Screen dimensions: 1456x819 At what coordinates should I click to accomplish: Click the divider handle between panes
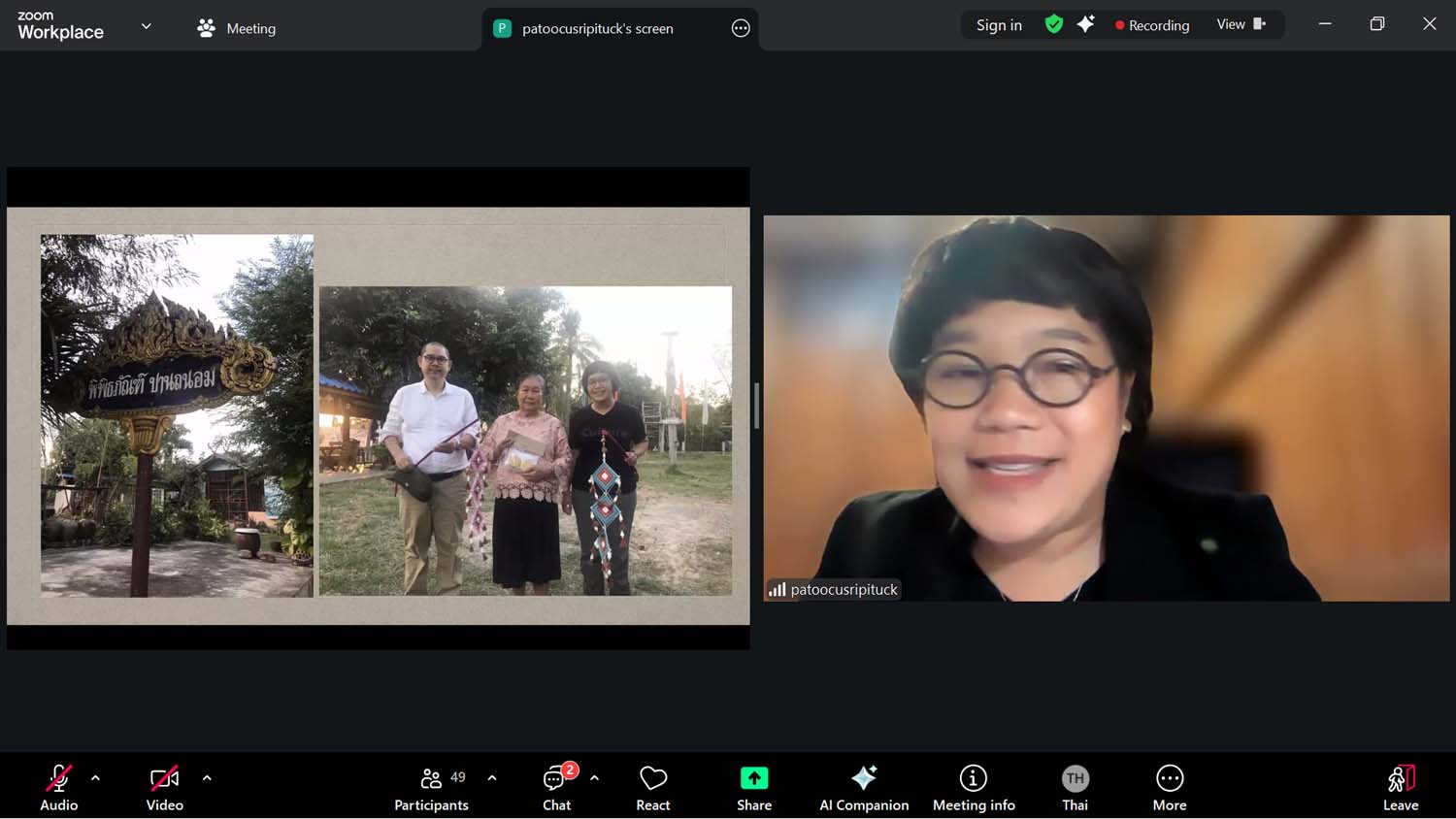pos(756,407)
